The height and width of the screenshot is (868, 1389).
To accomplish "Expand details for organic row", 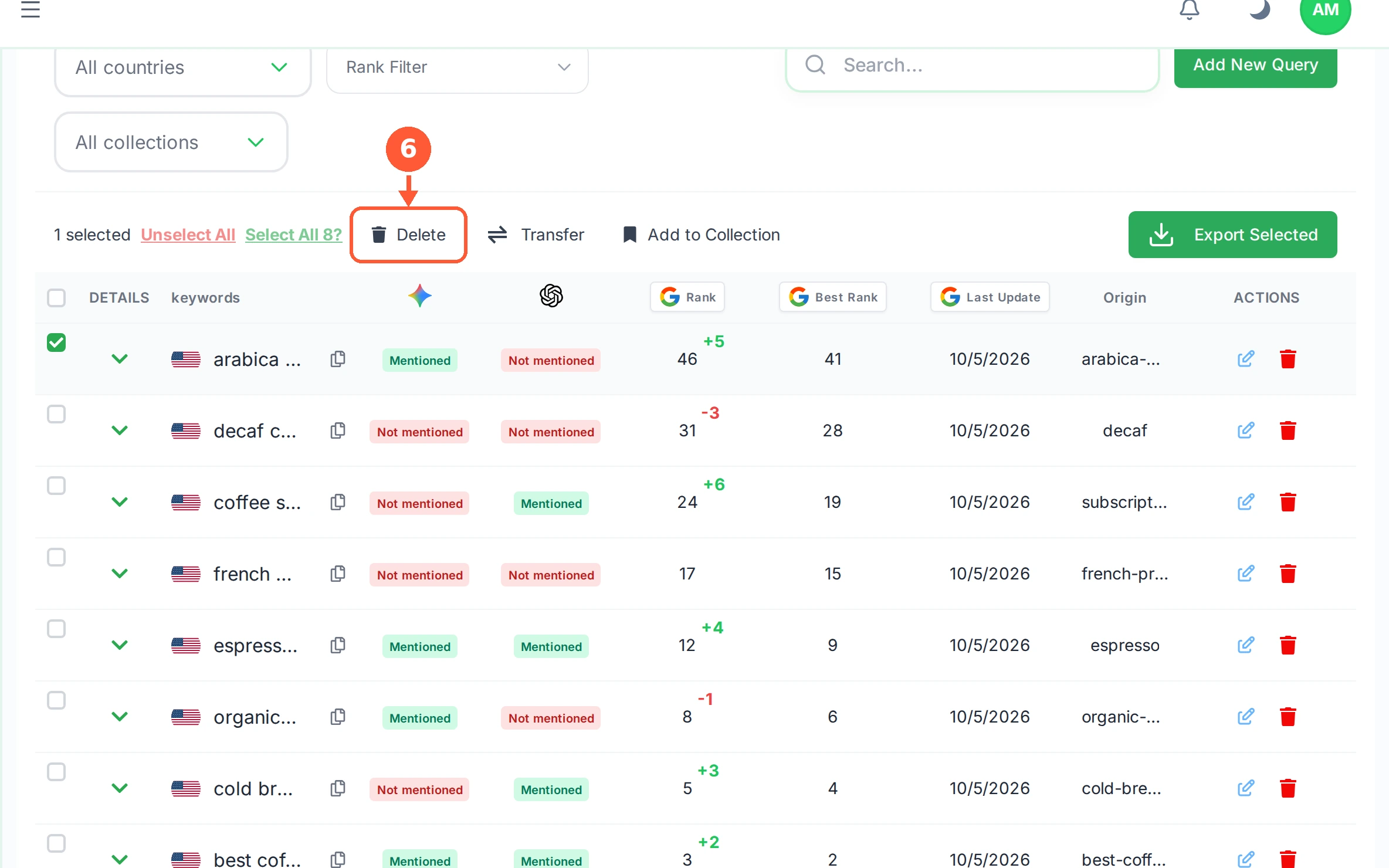I will click(x=120, y=716).
